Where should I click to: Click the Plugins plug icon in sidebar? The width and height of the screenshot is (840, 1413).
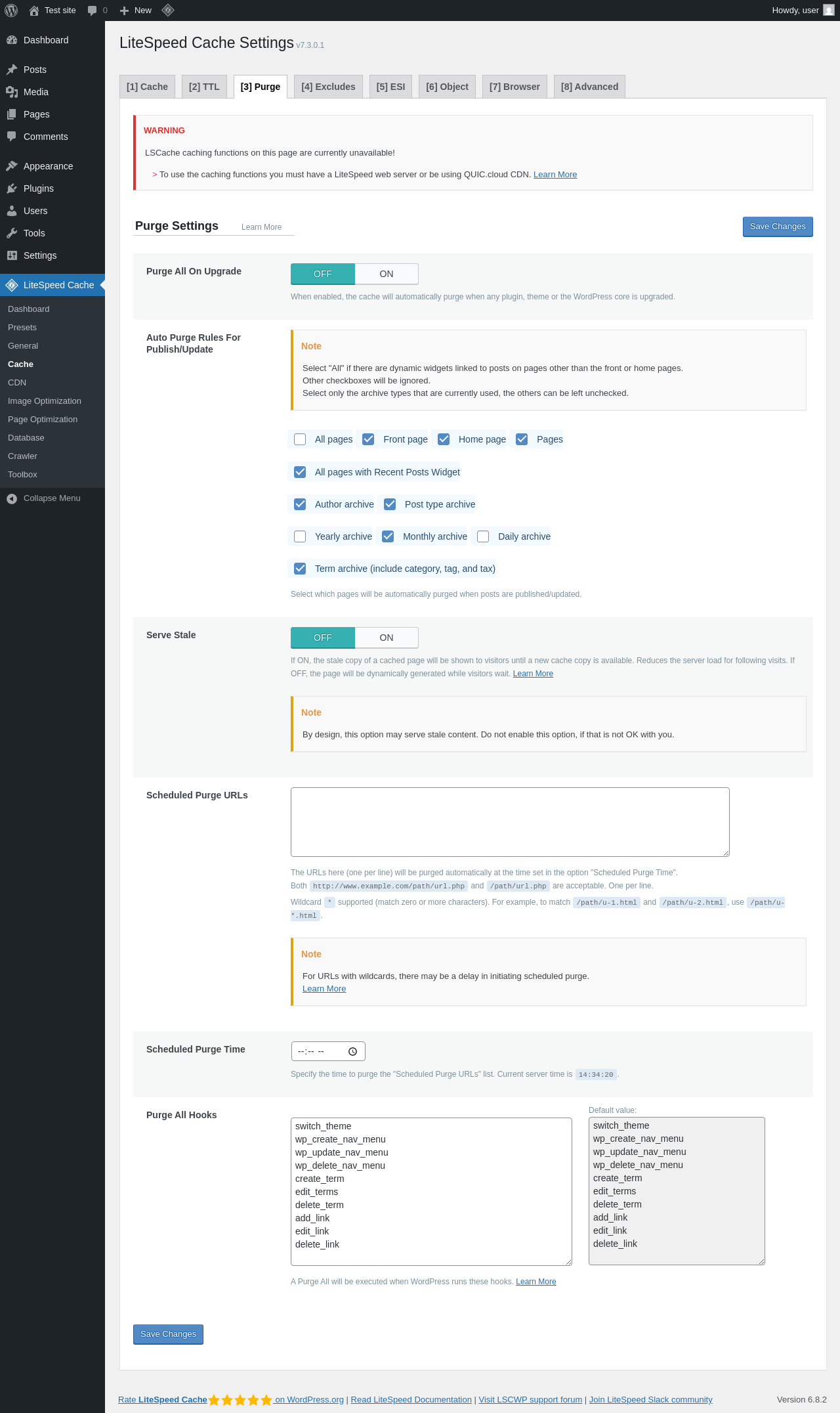pos(12,188)
